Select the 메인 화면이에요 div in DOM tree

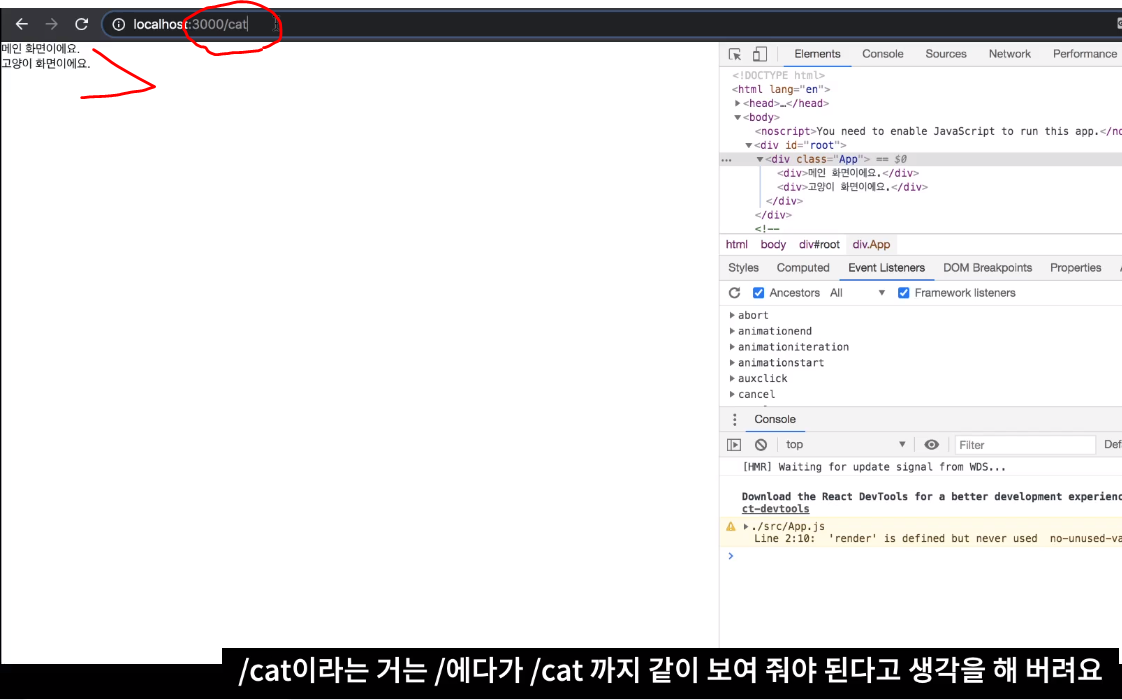click(x=848, y=173)
